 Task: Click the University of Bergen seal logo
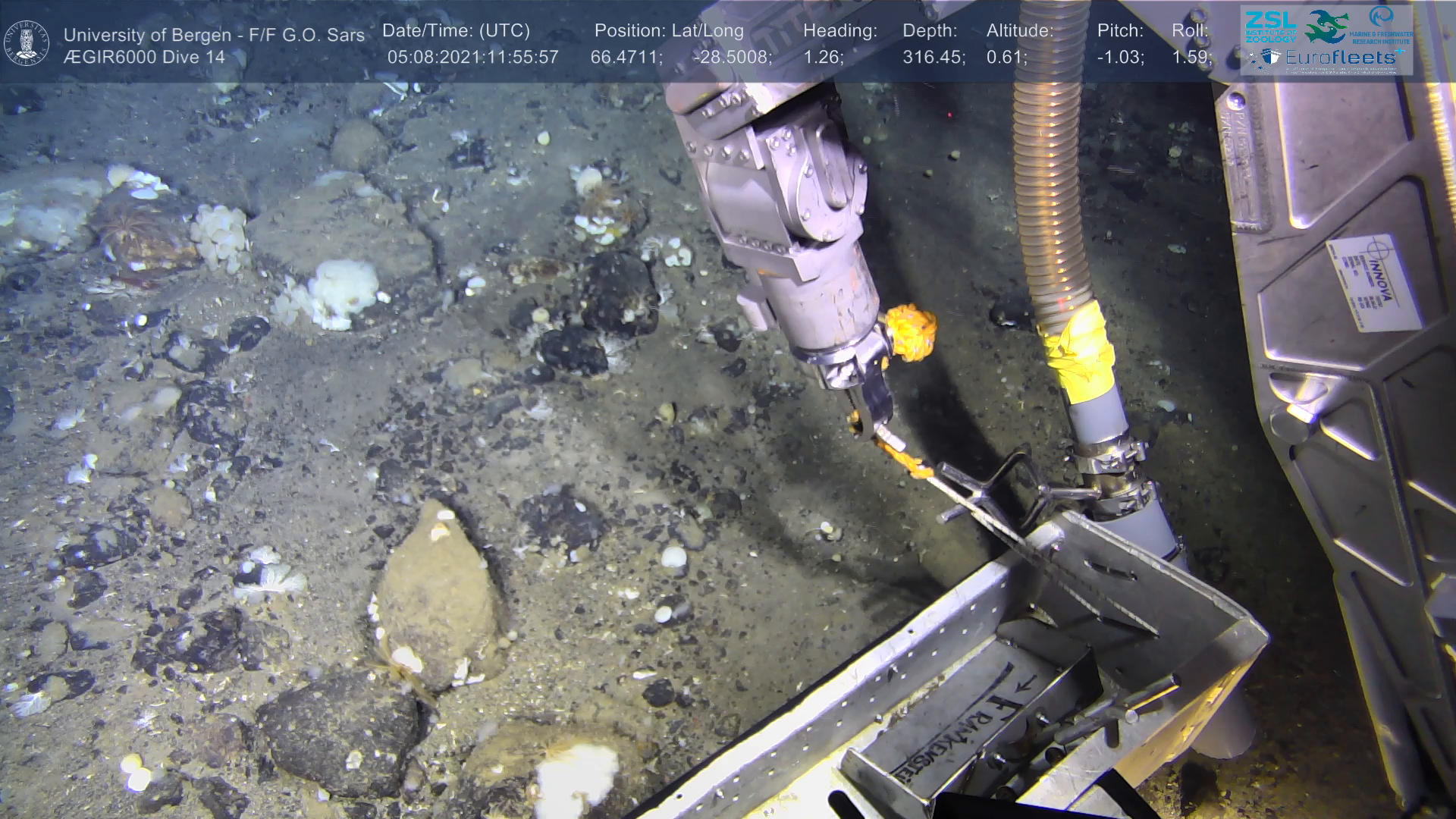pyautogui.click(x=27, y=42)
